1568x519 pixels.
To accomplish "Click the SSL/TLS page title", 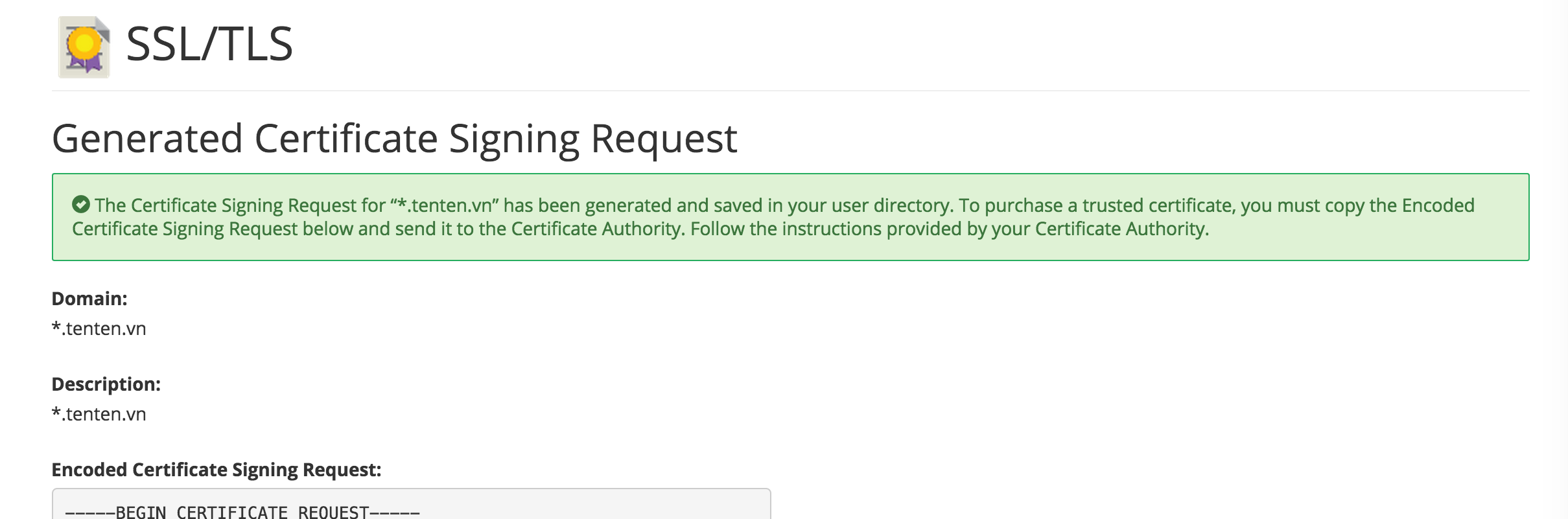I will (x=209, y=44).
